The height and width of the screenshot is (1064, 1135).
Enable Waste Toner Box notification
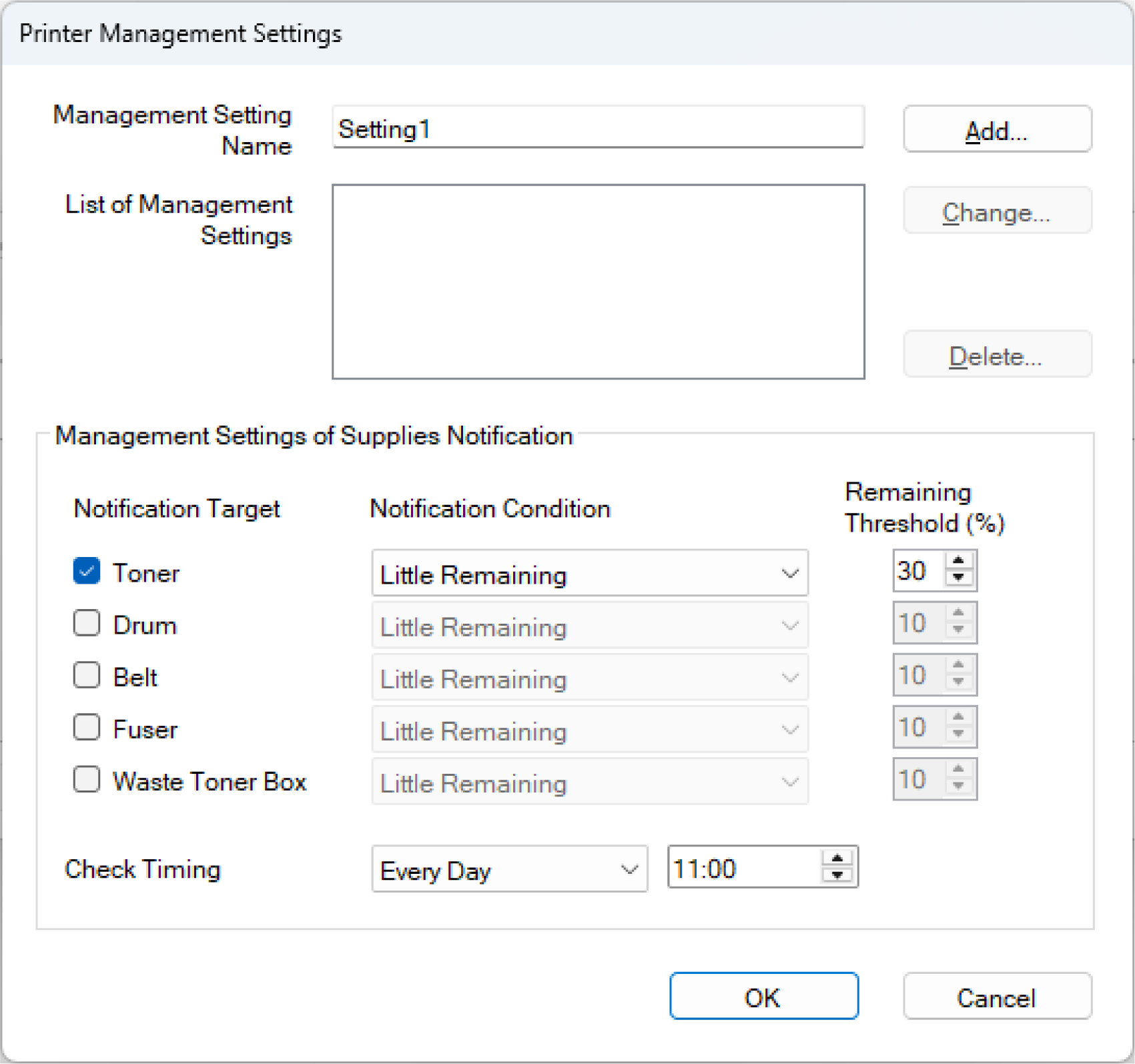tap(87, 780)
